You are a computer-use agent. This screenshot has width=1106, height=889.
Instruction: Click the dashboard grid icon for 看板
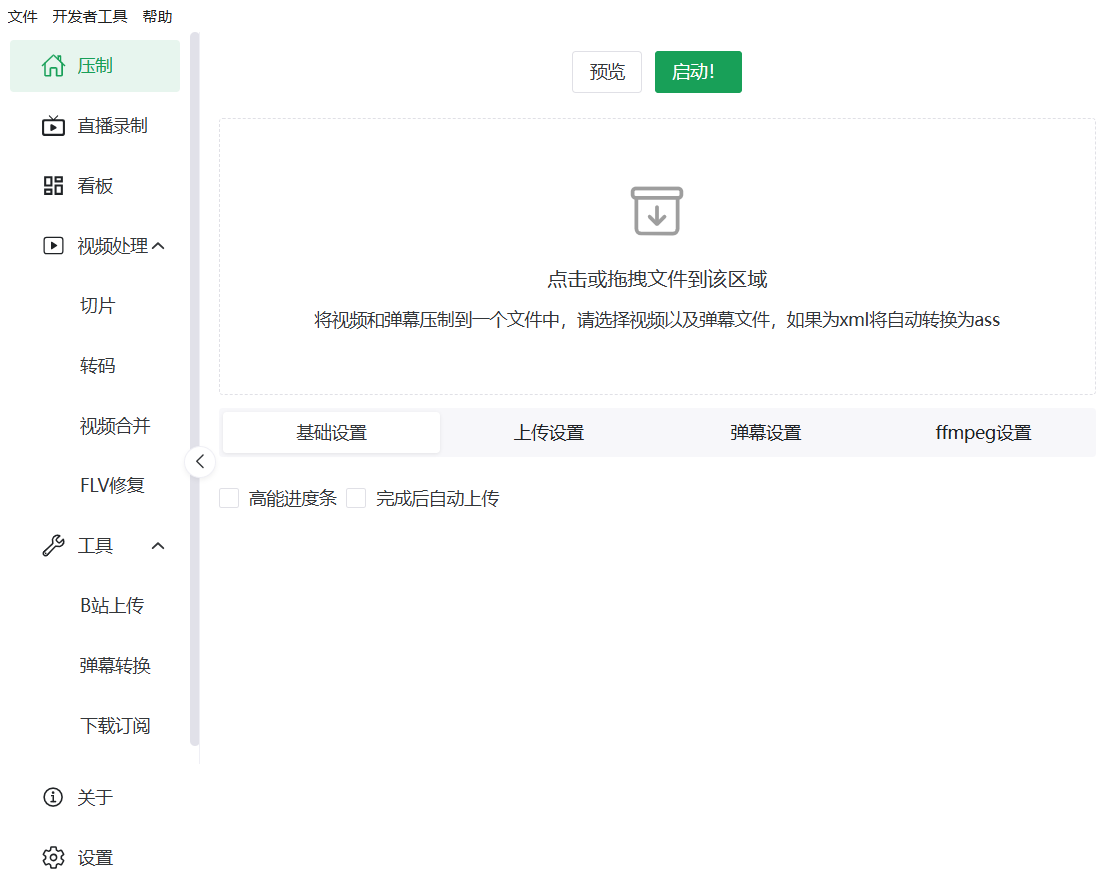click(x=53, y=186)
